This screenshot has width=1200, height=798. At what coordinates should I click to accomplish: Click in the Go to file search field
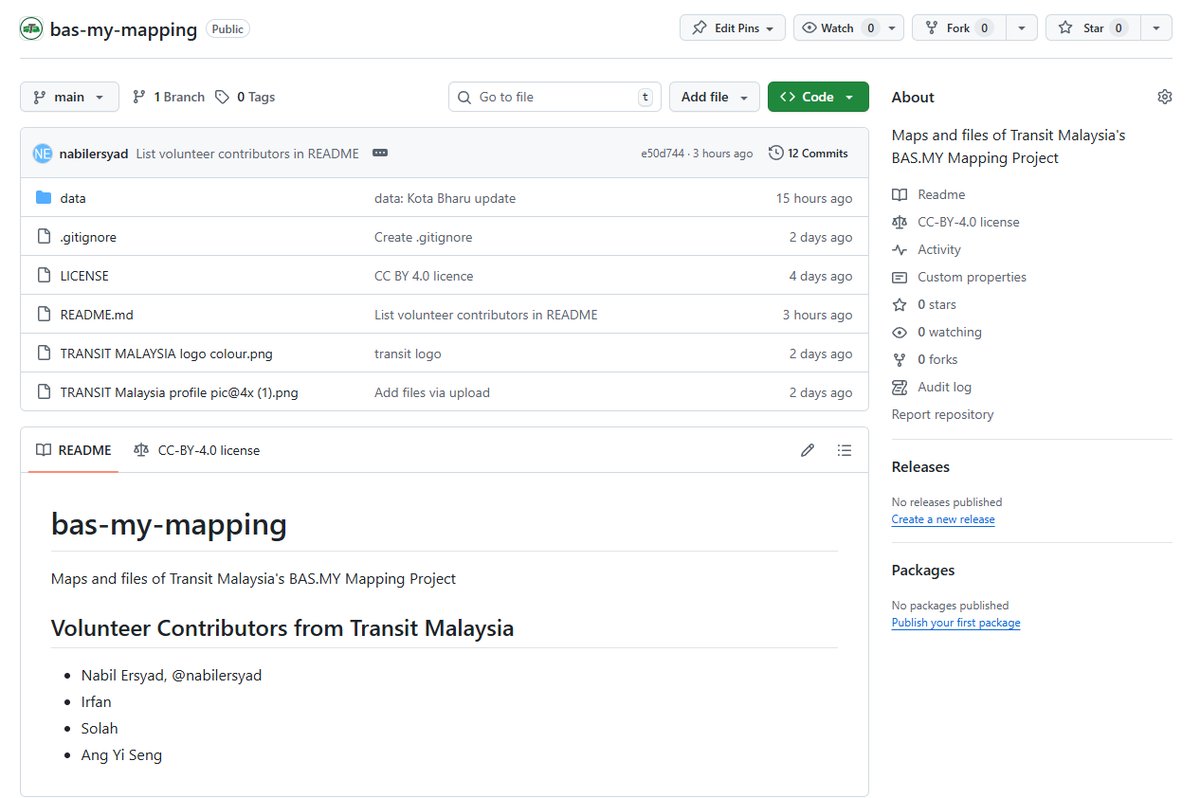555,97
